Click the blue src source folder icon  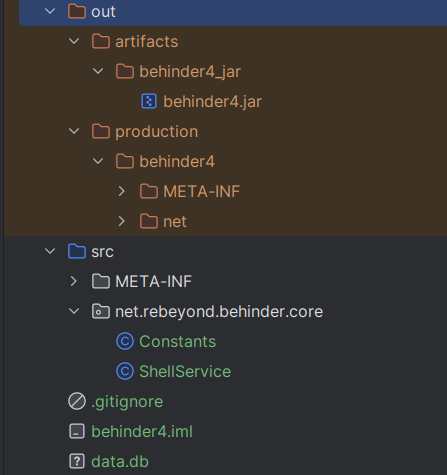pyautogui.click(x=77, y=251)
